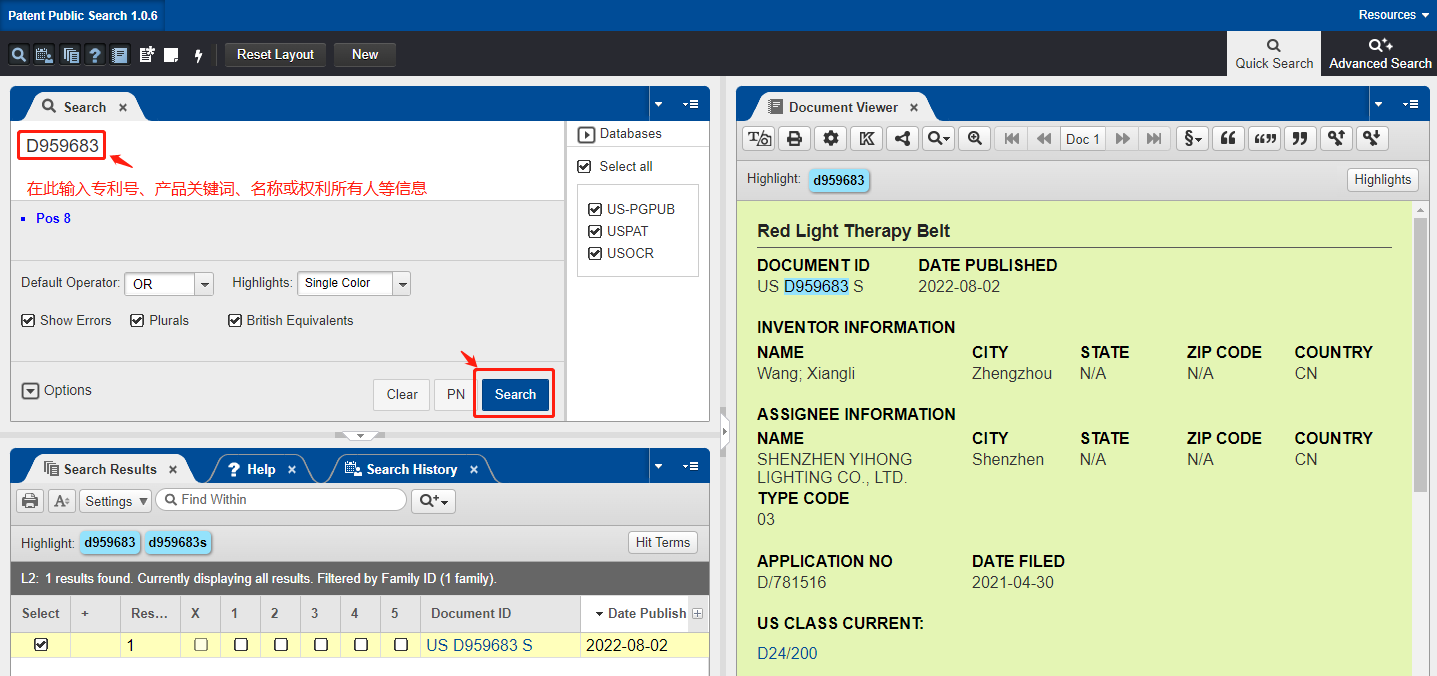Click the opening quote mark icon
This screenshot has width=1437, height=676.
1228,139
